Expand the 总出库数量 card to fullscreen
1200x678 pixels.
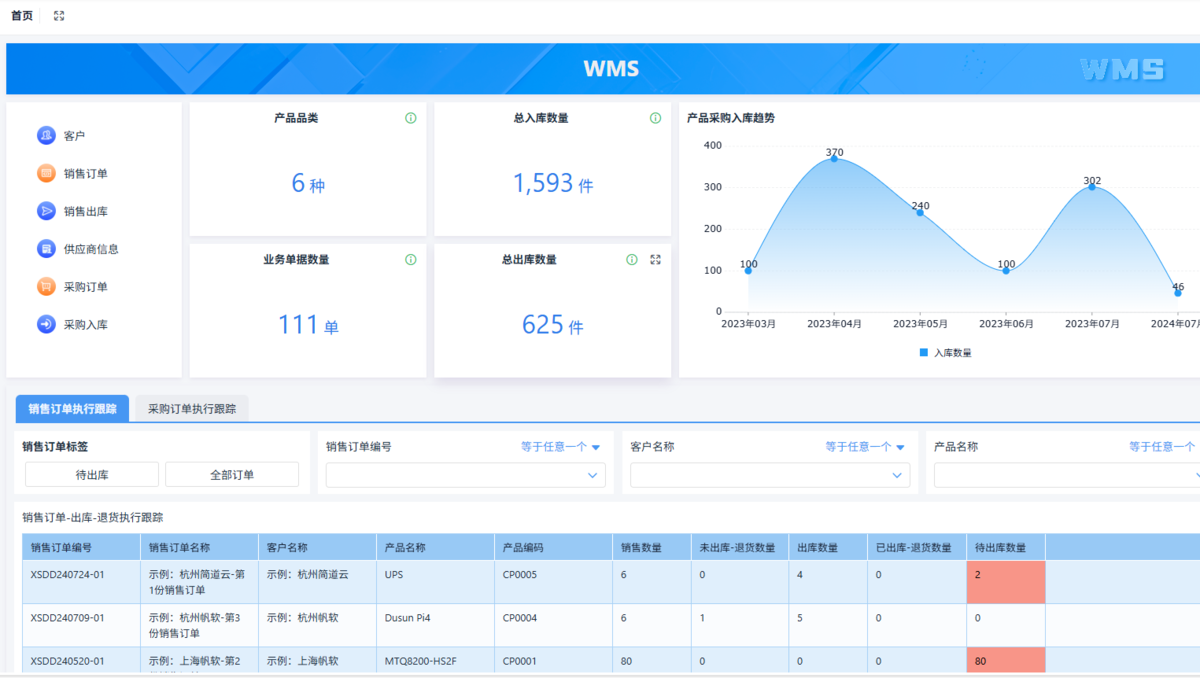(x=656, y=260)
